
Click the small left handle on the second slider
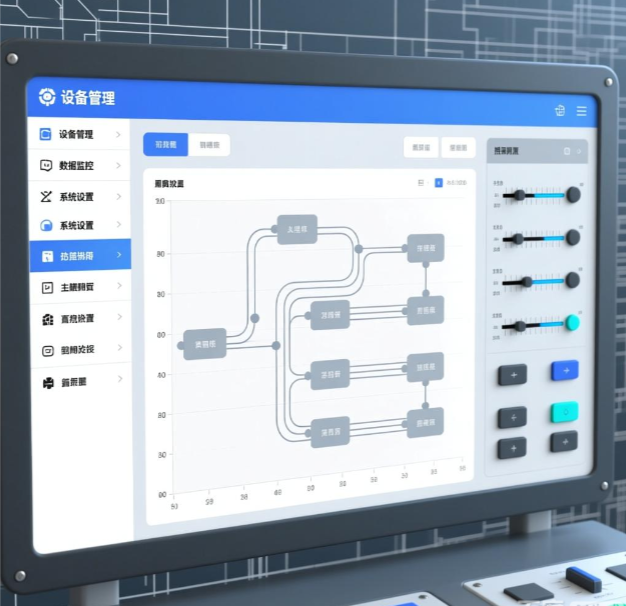click(518, 239)
